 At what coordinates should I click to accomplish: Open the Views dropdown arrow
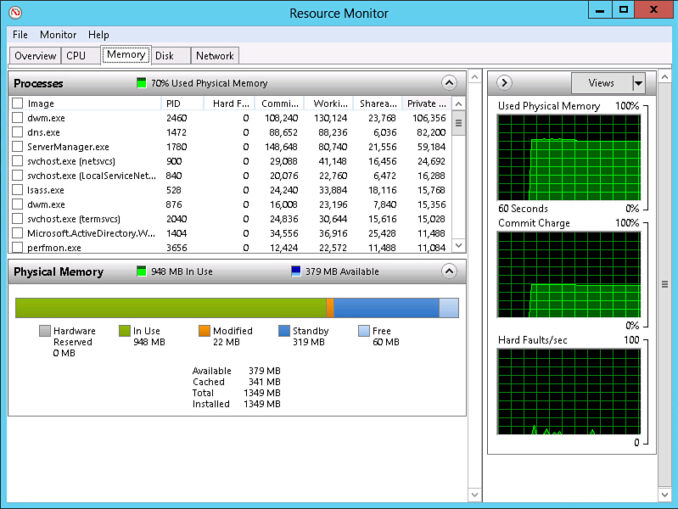[638, 83]
